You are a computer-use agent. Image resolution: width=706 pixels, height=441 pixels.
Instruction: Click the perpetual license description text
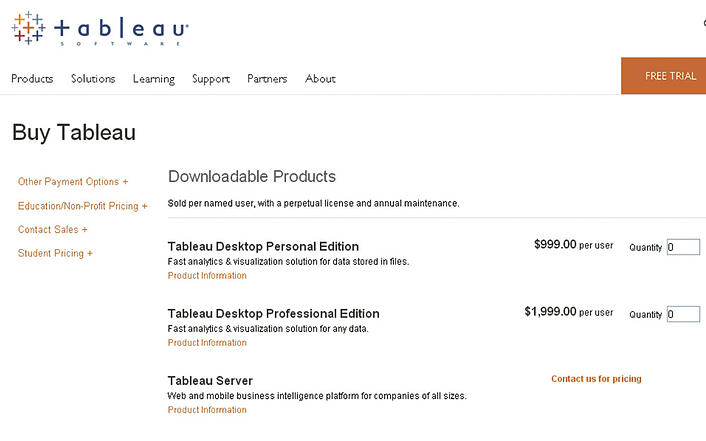coord(313,203)
